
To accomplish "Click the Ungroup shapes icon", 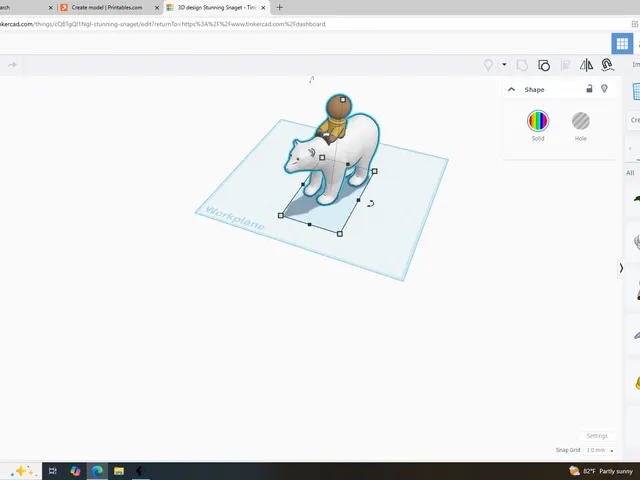I will pyautogui.click(x=544, y=65).
